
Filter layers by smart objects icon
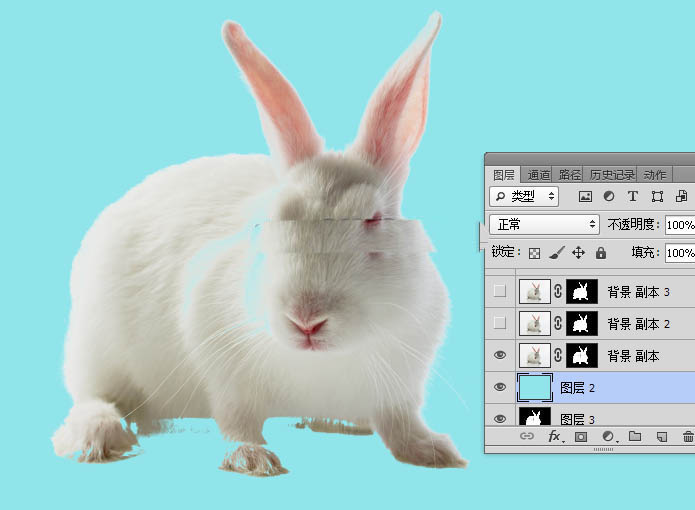pos(681,196)
